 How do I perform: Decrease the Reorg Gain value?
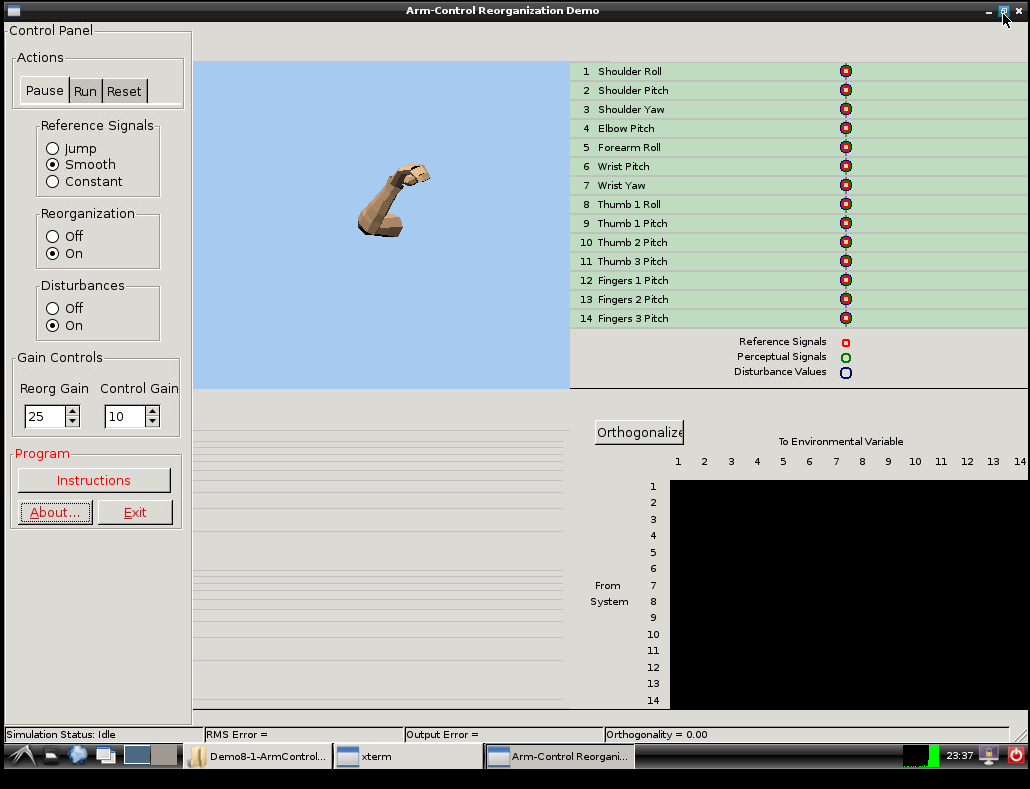[72, 421]
